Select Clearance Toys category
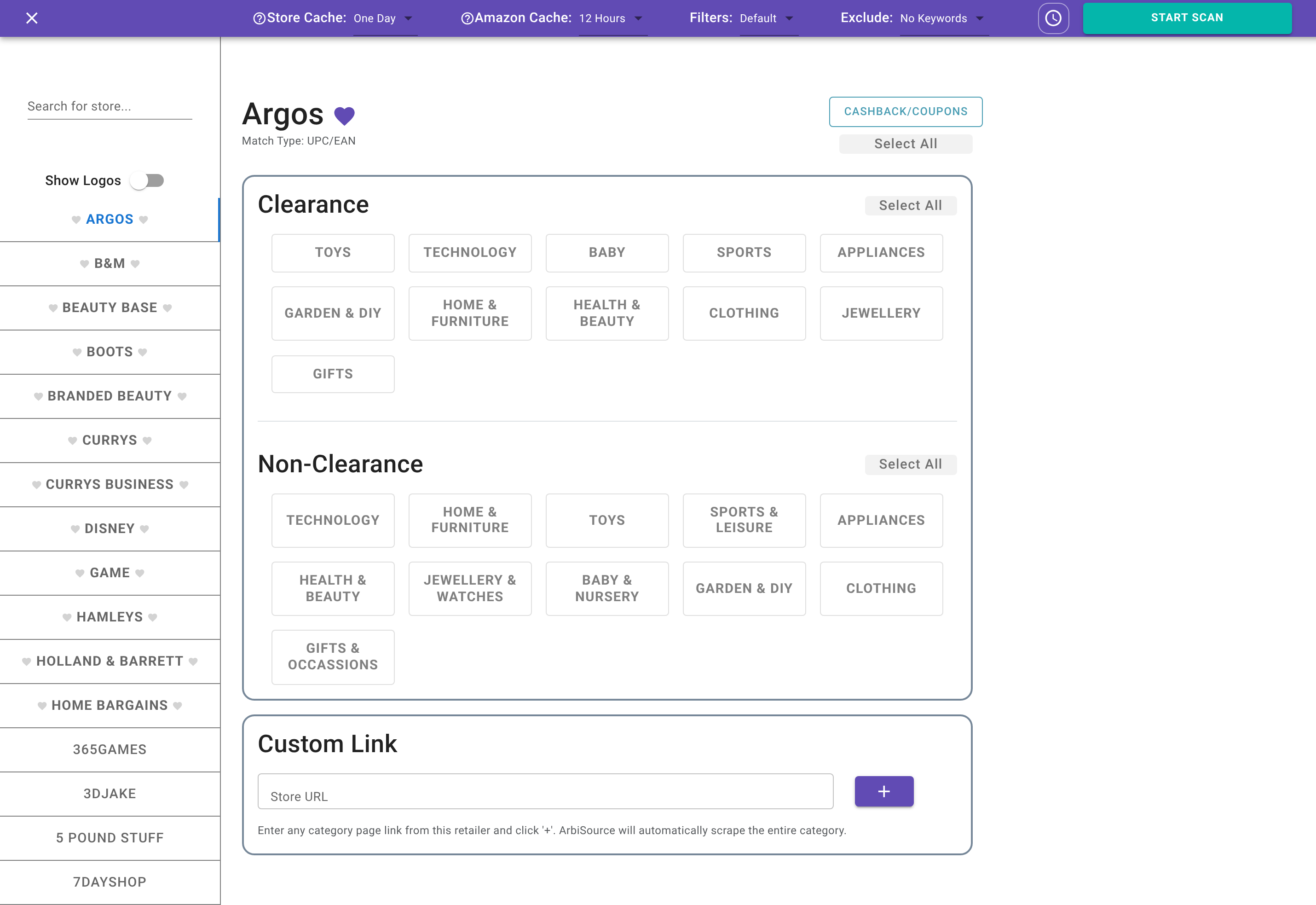Image resolution: width=1316 pixels, height=905 pixels. 333,253
